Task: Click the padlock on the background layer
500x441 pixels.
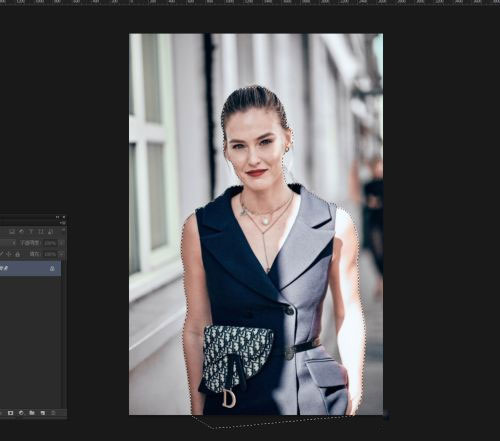Action: tap(52, 268)
